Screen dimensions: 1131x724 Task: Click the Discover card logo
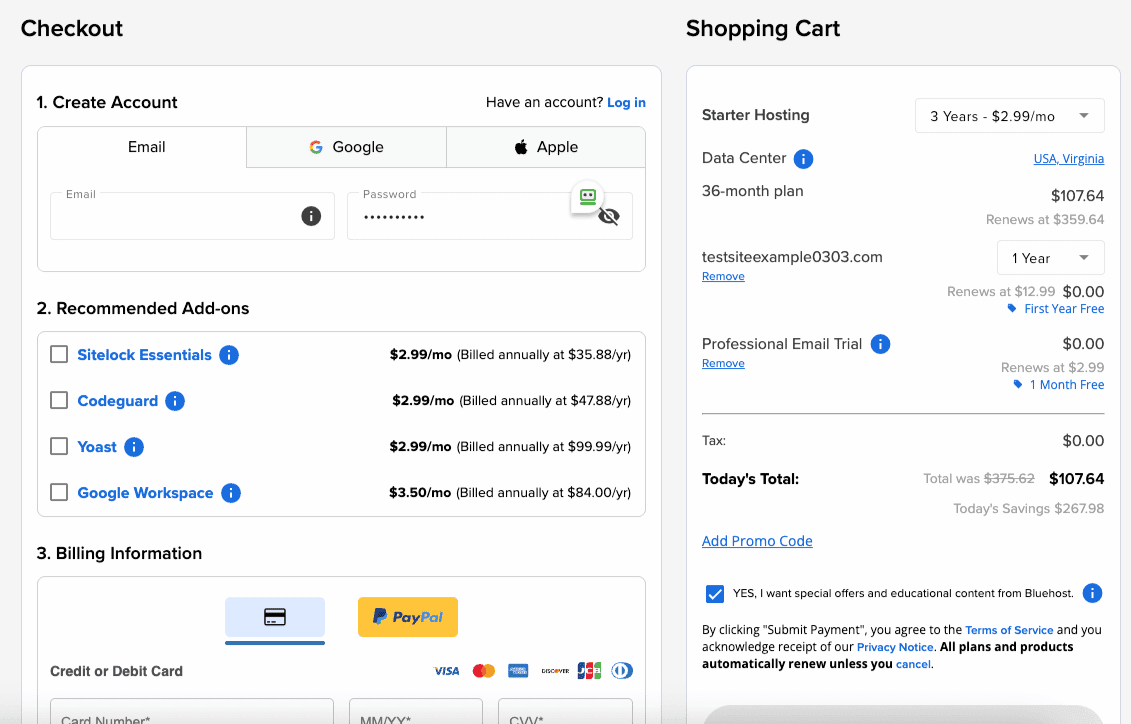click(x=555, y=671)
